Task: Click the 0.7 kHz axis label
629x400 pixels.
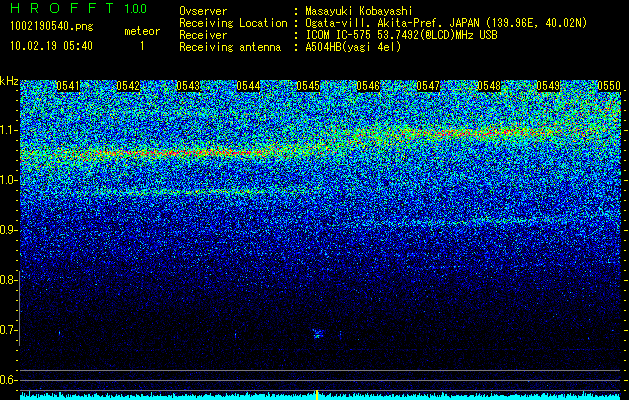Action: pyautogui.click(x=8, y=330)
